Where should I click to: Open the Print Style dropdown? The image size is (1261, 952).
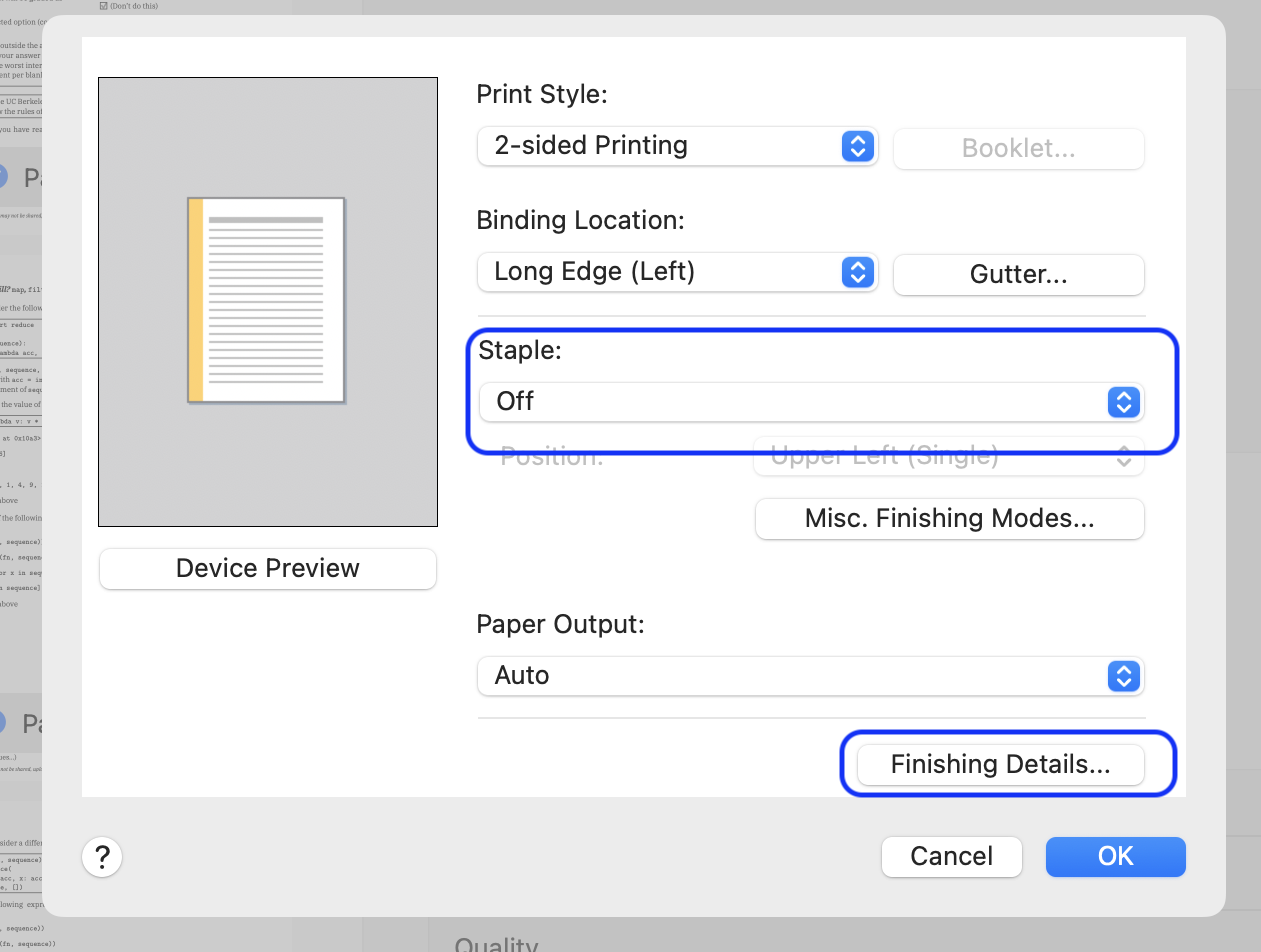click(x=677, y=146)
